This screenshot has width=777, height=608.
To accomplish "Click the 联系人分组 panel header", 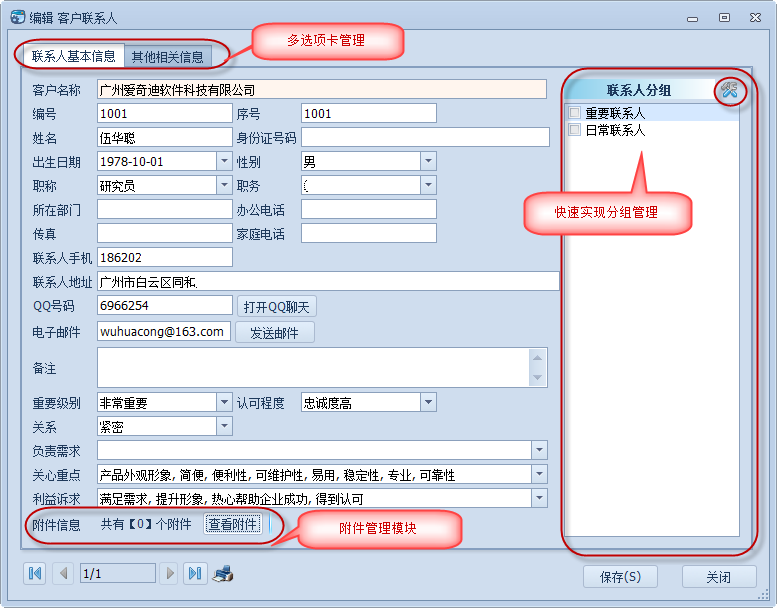I will pos(639,90).
